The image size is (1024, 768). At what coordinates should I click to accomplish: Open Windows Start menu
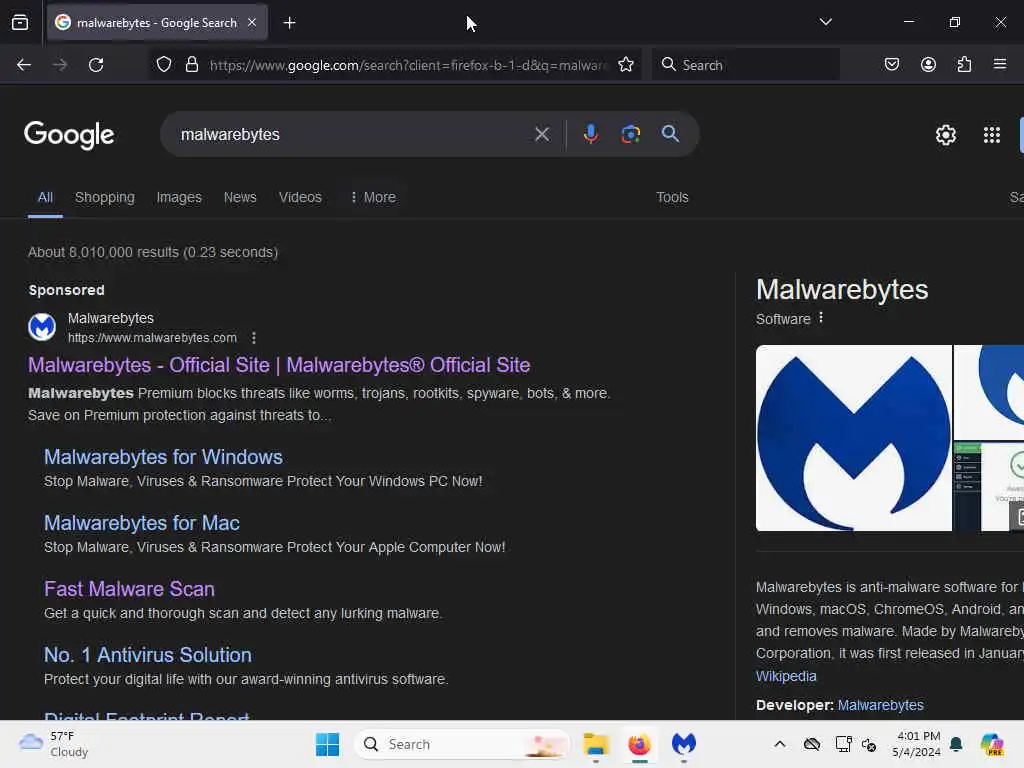(x=327, y=744)
